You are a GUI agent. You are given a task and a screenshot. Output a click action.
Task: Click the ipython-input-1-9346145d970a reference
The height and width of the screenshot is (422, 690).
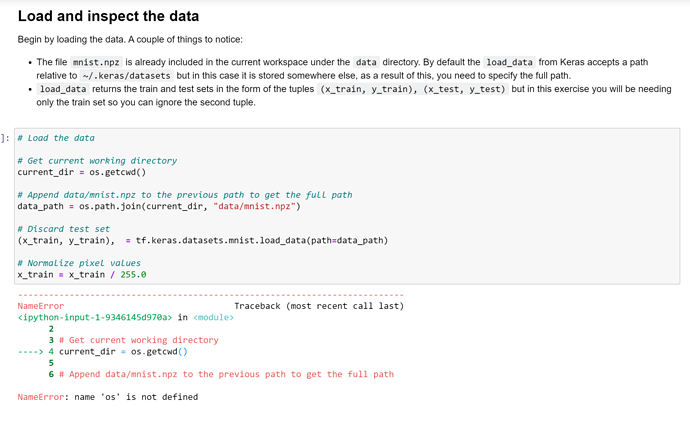click(x=95, y=317)
